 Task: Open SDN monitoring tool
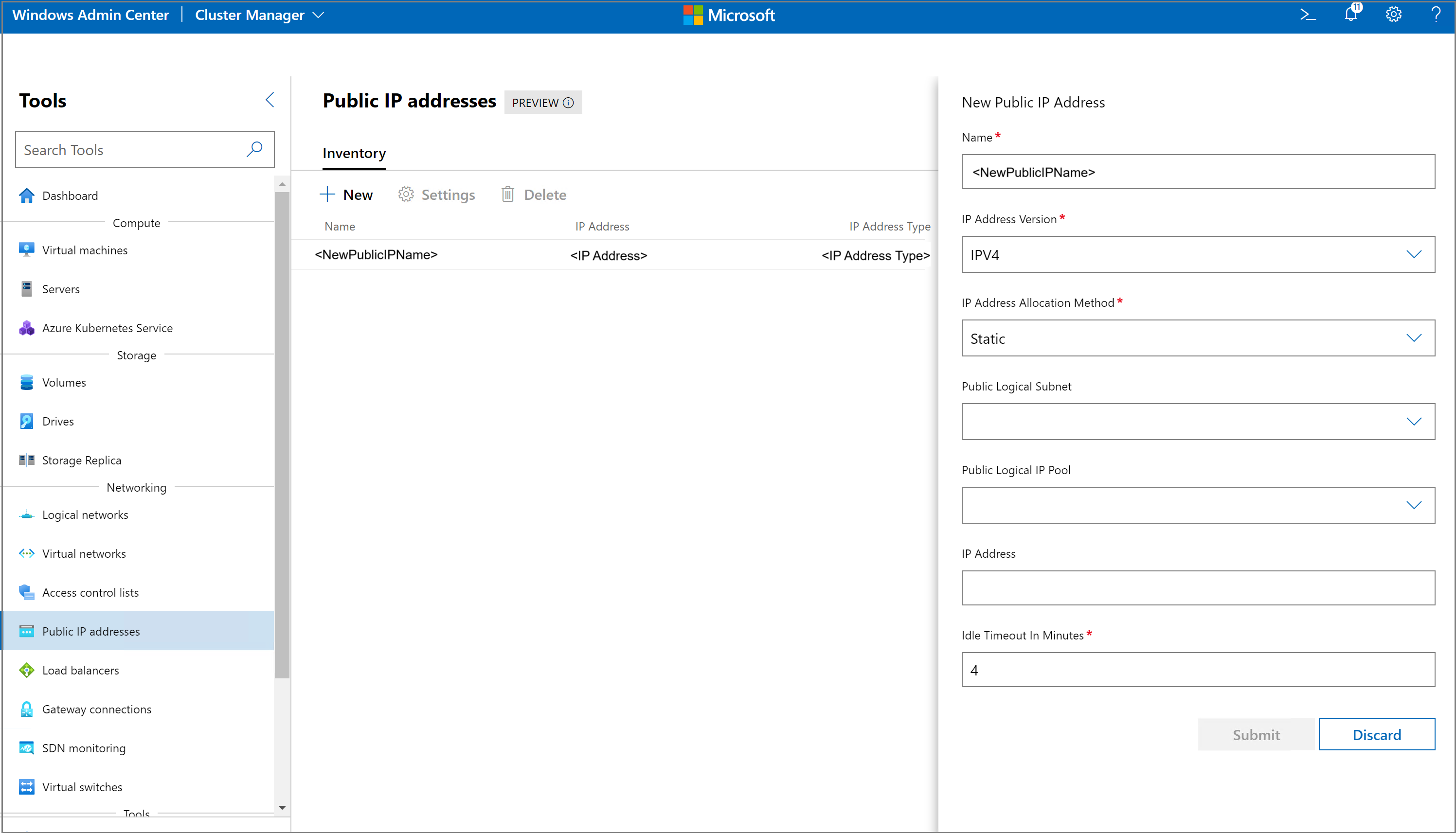coord(84,748)
